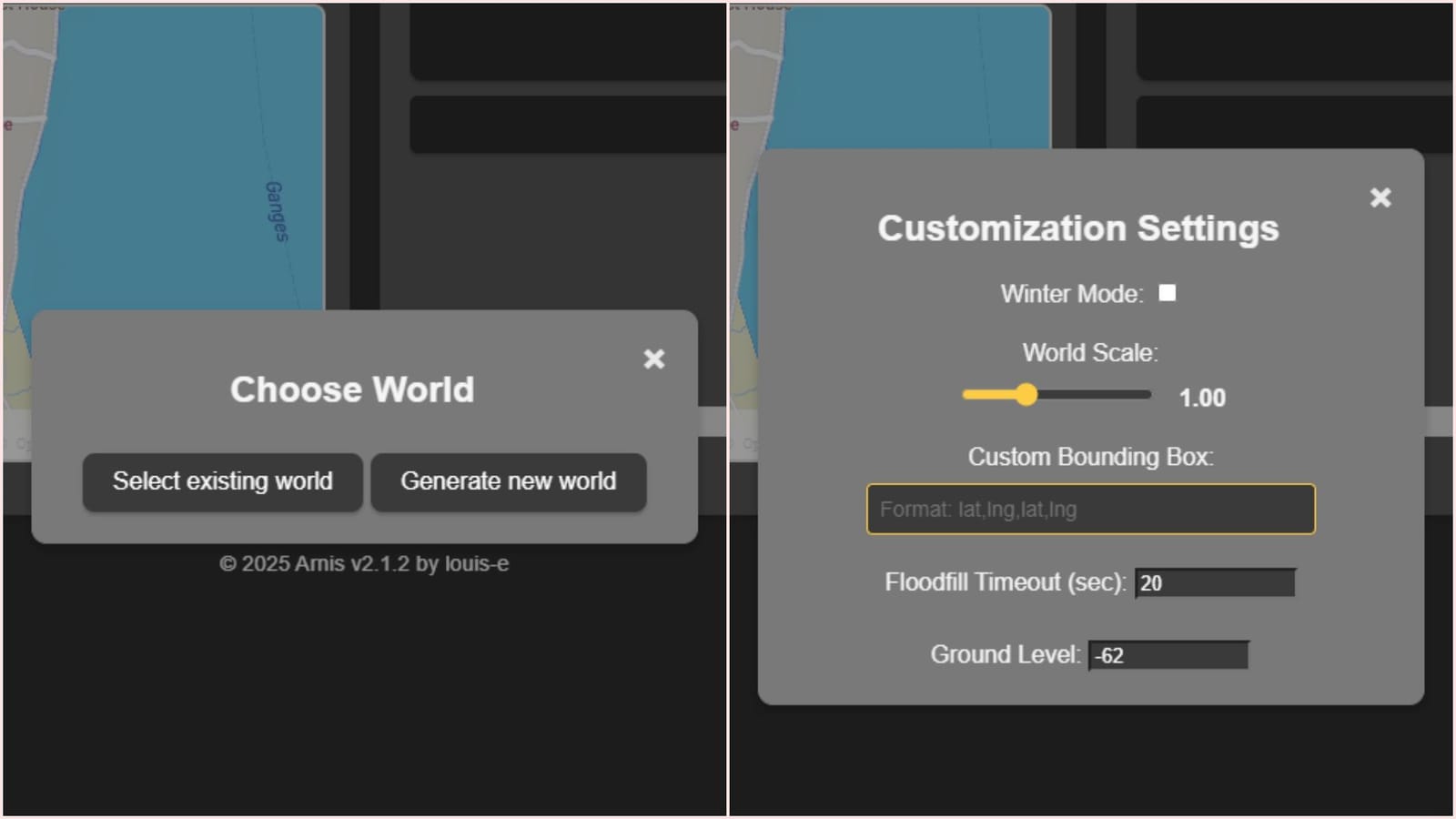Click Generate new world button
Image resolution: width=1456 pixels, height=819 pixels.
(x=508, y=481)
